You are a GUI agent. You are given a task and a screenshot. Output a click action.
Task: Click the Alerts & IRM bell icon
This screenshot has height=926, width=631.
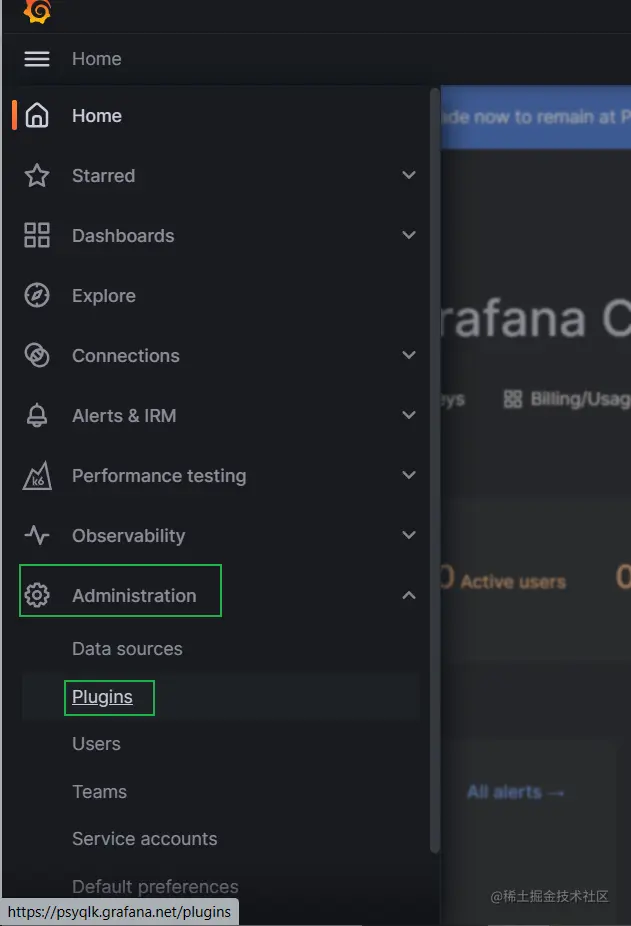[37, 416]
